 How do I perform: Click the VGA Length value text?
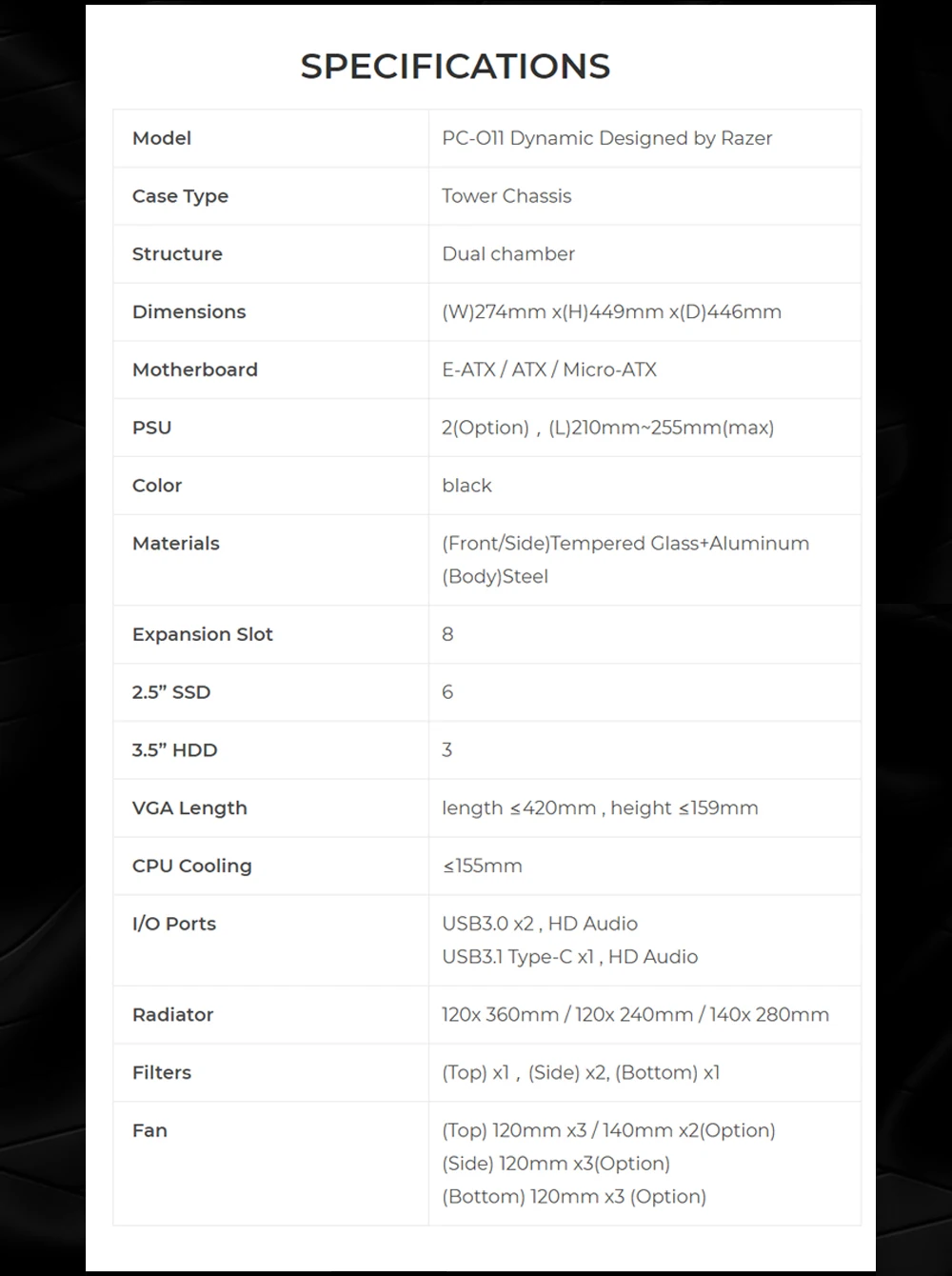tap(600, 808)
